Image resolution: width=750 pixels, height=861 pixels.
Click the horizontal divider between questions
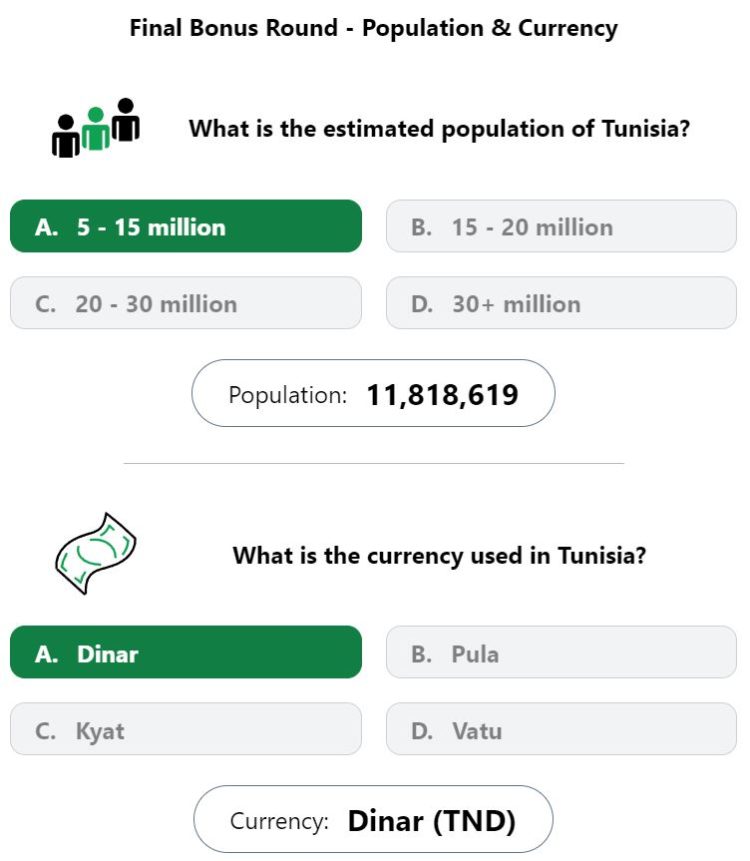tap(374, 463)
